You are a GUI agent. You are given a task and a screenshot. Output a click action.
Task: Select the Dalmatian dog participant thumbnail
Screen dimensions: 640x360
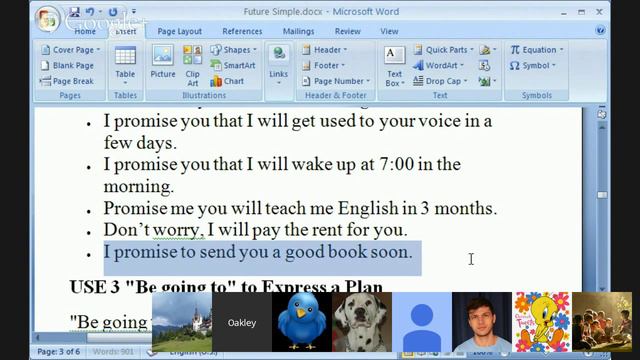[362, 322]
